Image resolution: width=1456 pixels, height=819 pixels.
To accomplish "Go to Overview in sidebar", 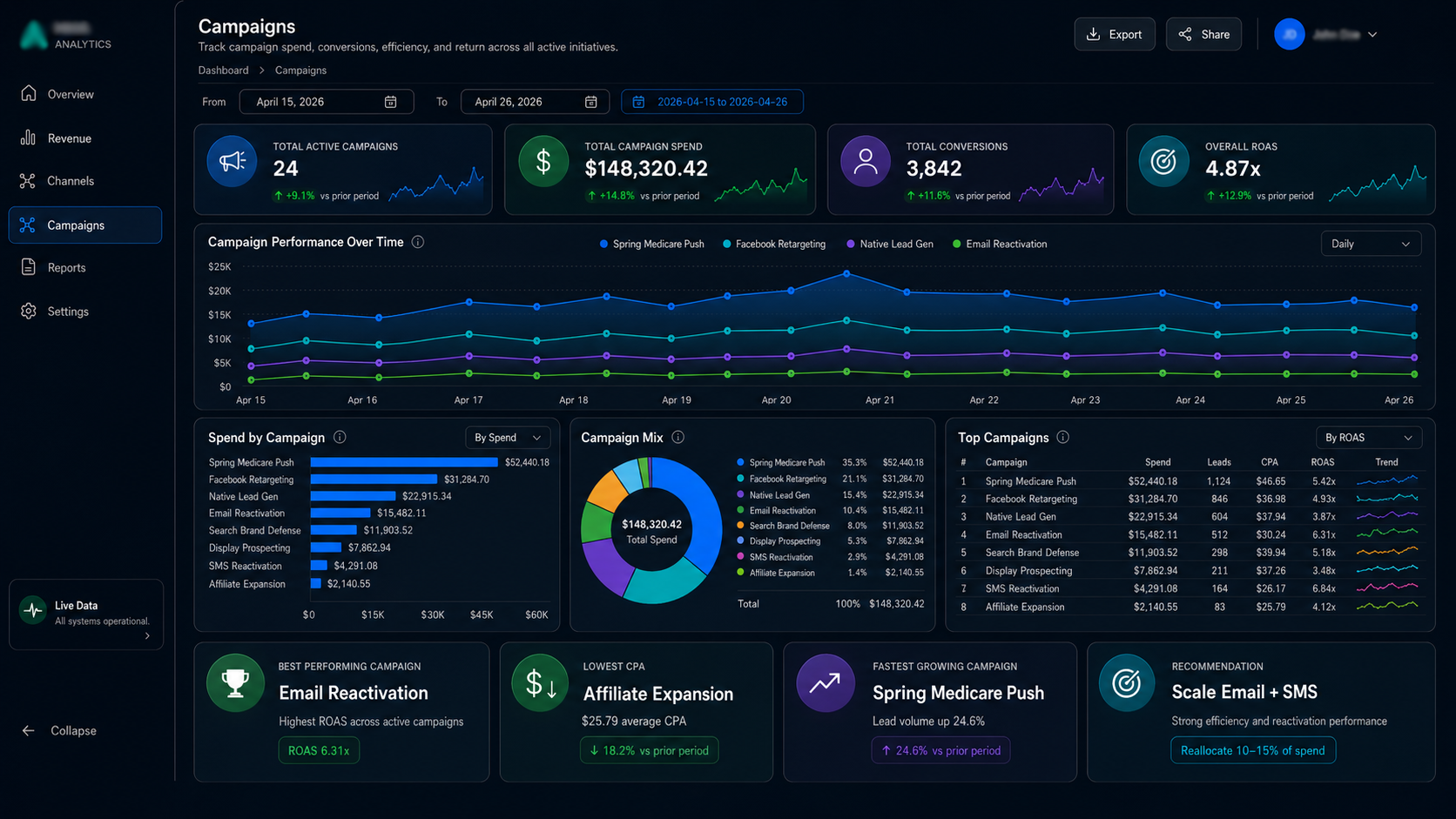I will (85, 94).
